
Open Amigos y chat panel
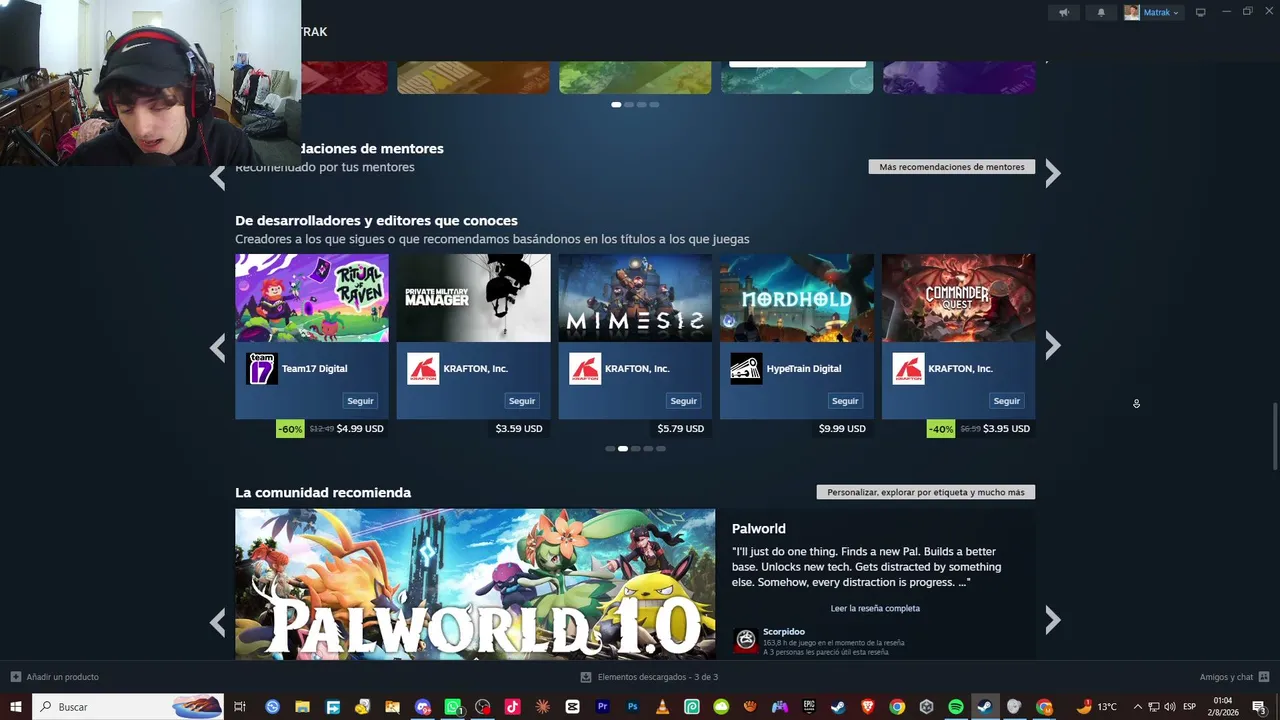pos(1234,677)
